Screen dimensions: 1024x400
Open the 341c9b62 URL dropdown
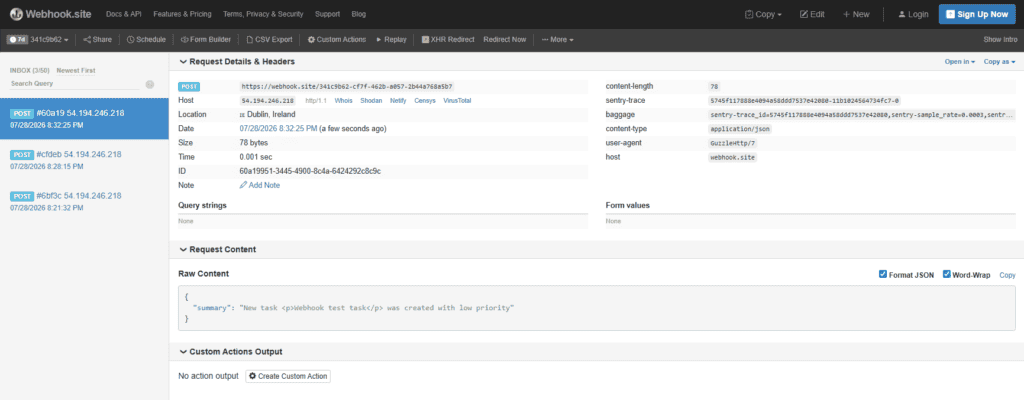(x=50, y=39)
